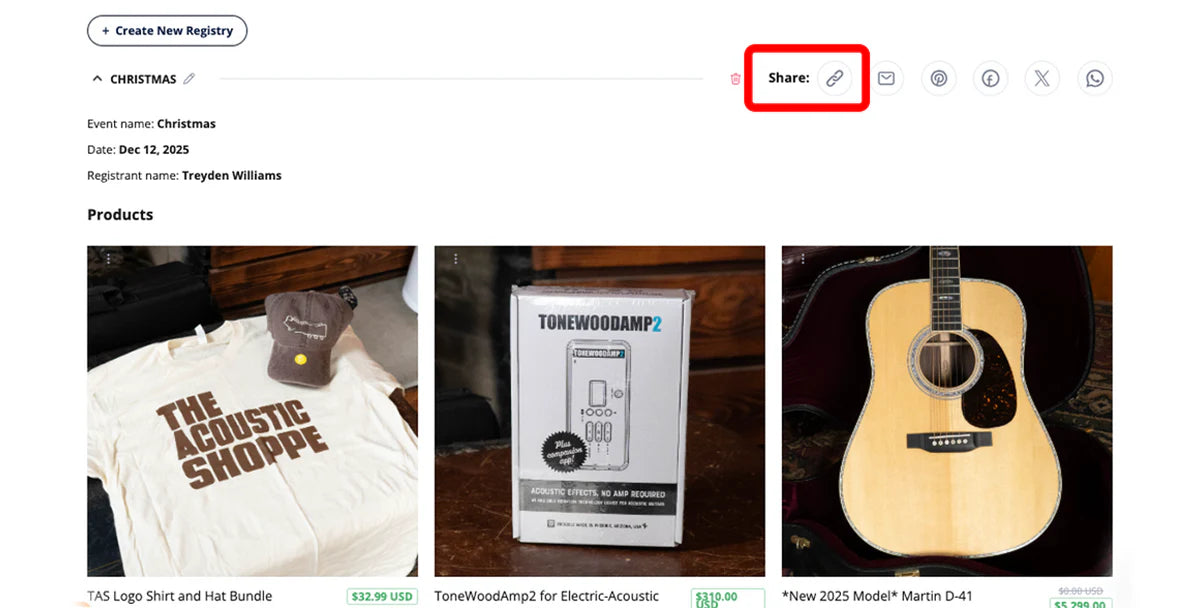Open New 2025 Model Martin D-41 link
1200x608 pixels.
[877, 596]
